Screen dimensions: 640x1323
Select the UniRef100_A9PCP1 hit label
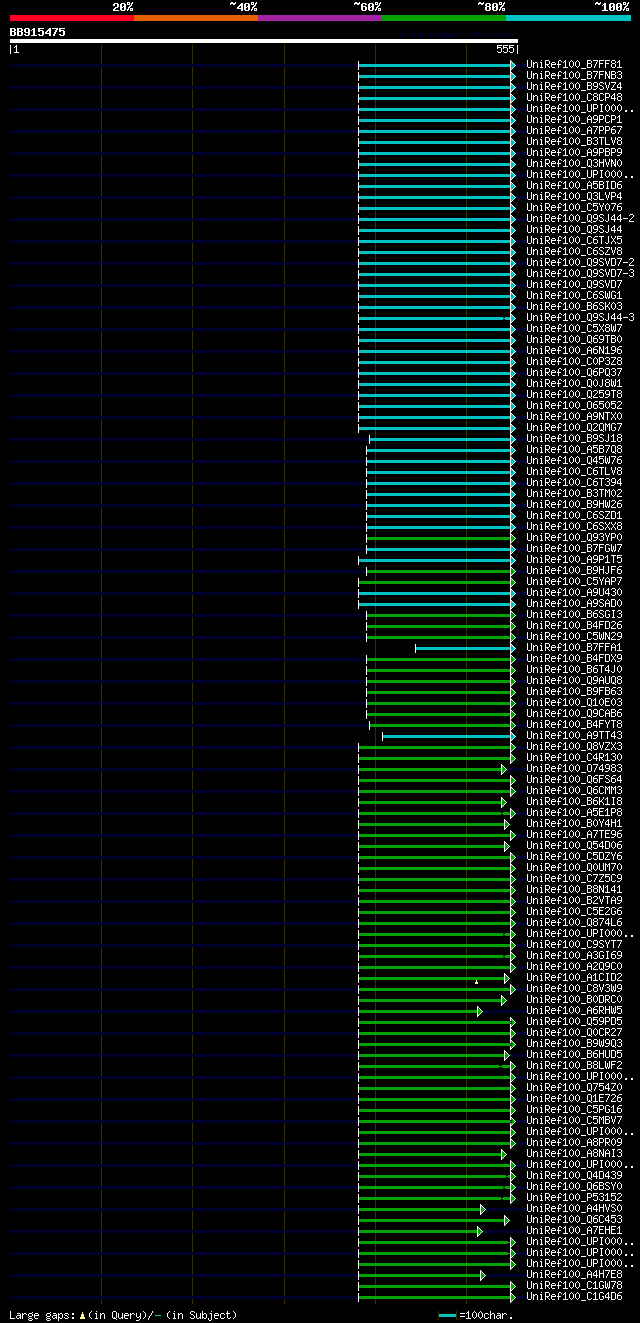coord(574,119)
